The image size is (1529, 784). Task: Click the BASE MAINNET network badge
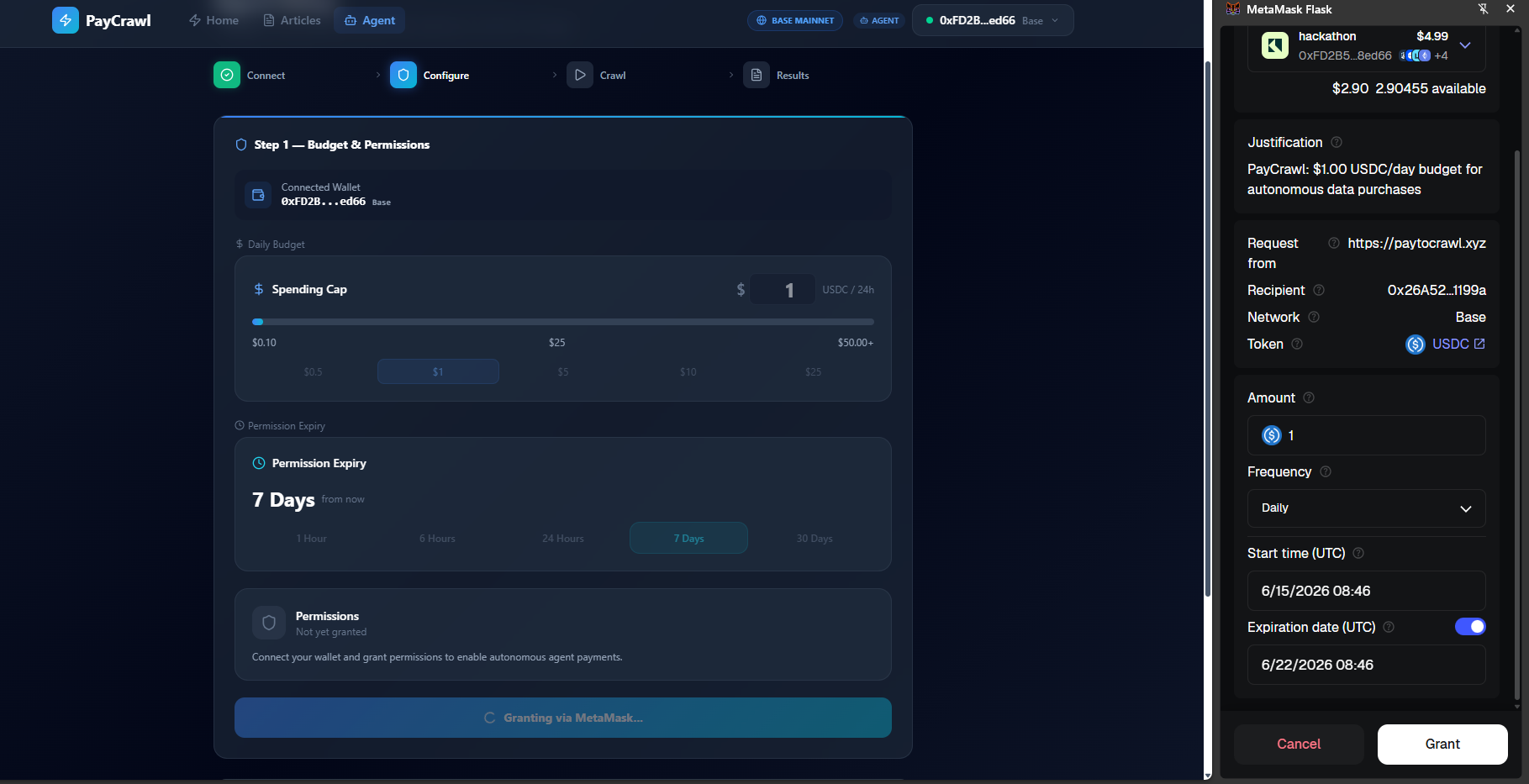[795, 20]
